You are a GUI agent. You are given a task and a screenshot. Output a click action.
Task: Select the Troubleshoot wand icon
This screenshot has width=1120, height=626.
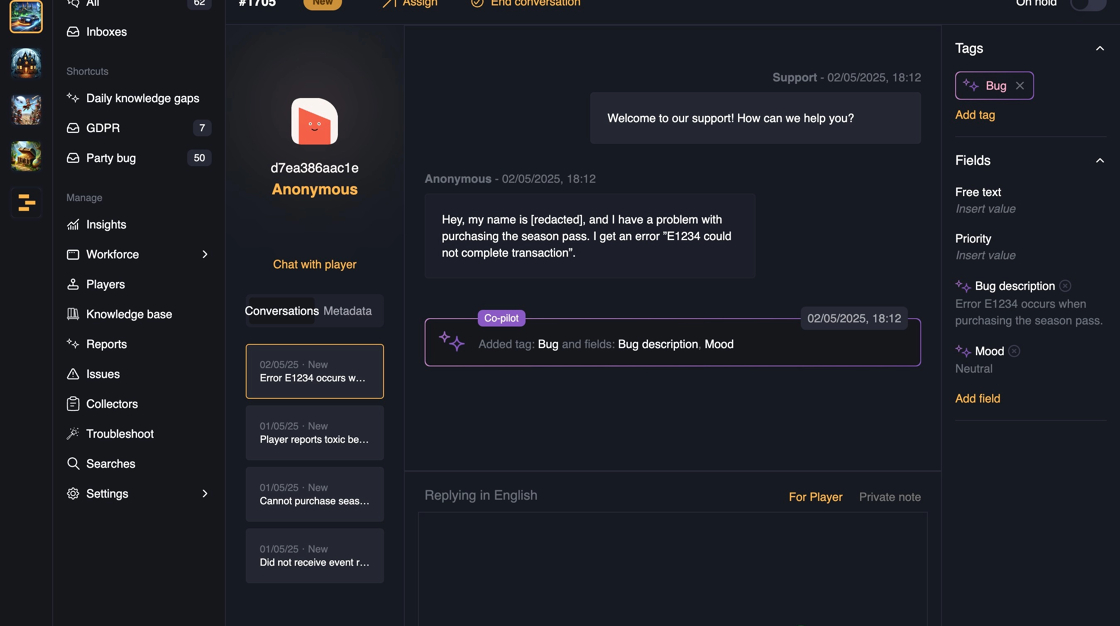pos(73,434)
